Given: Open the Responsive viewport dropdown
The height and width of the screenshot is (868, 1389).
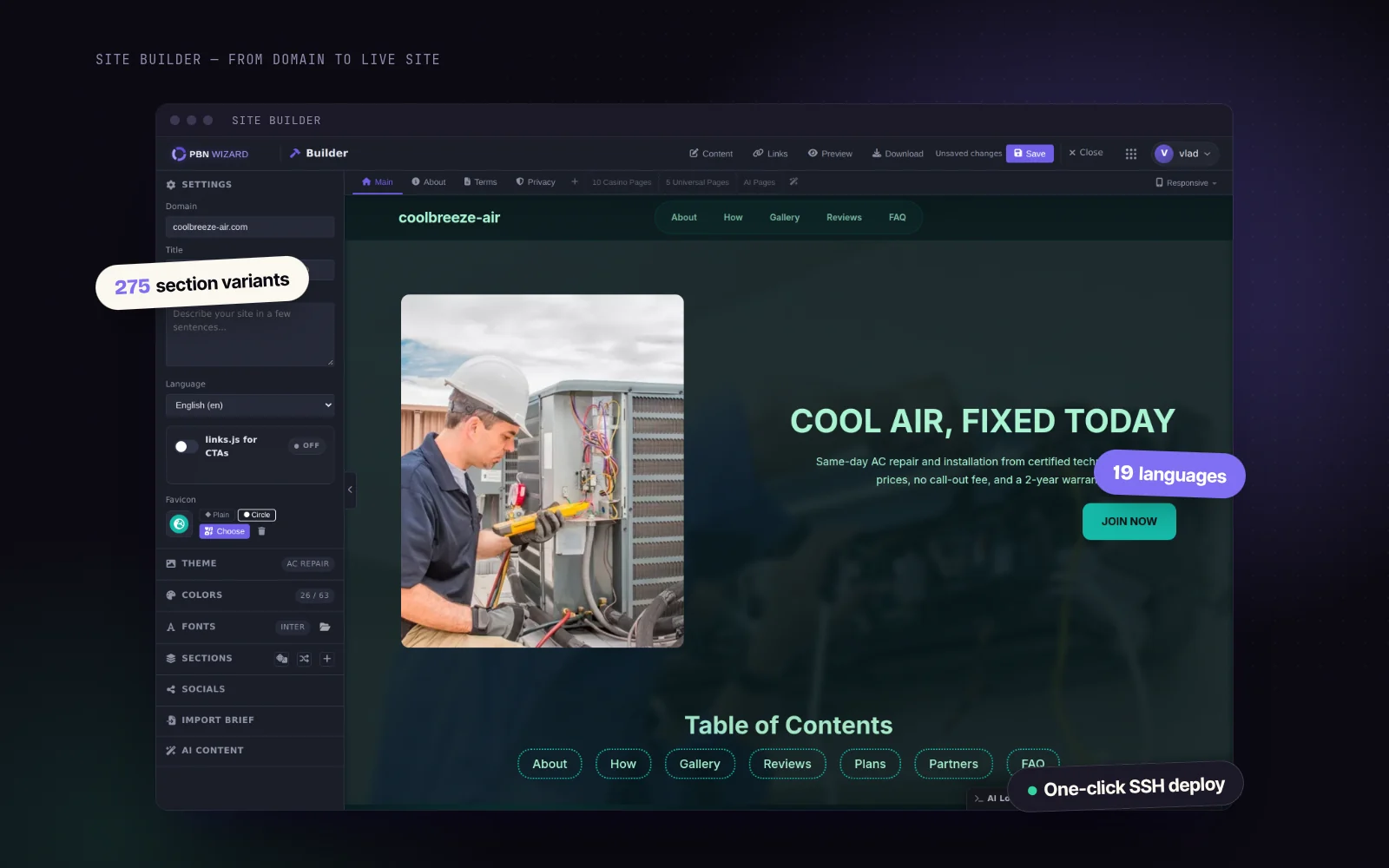Looking at the screenshot, I should coord(1186,183).
